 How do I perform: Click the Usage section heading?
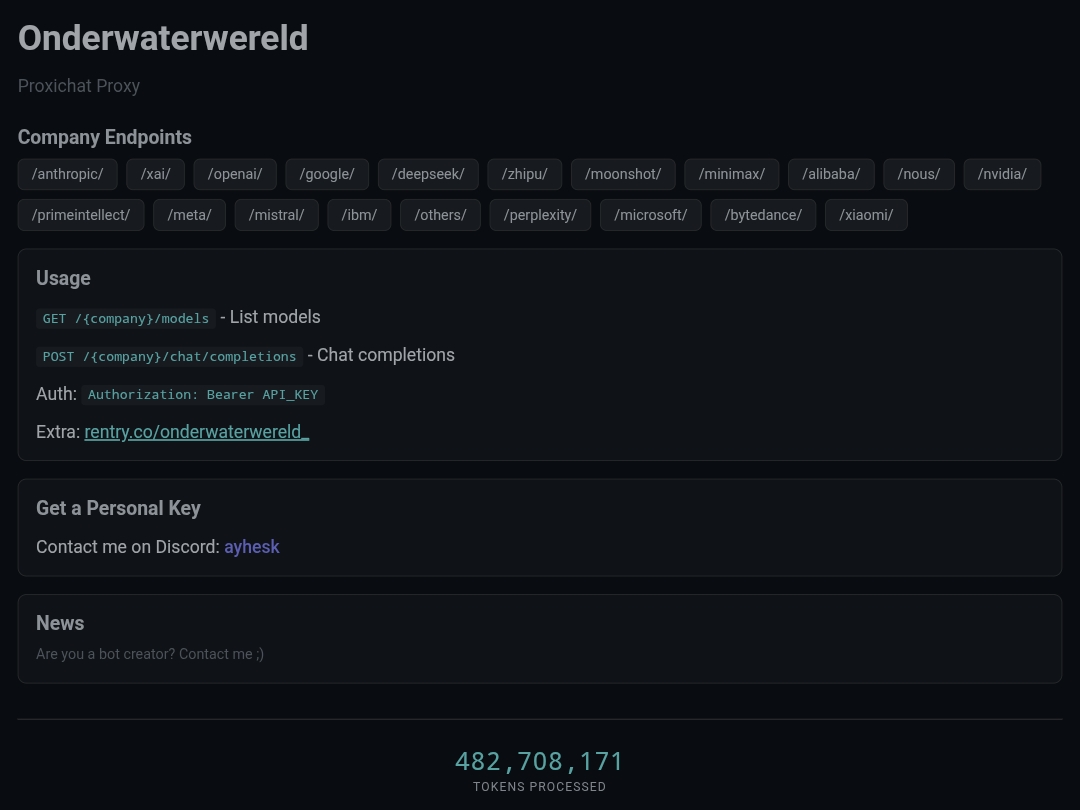pyautogui.click(x=63, y=278)
